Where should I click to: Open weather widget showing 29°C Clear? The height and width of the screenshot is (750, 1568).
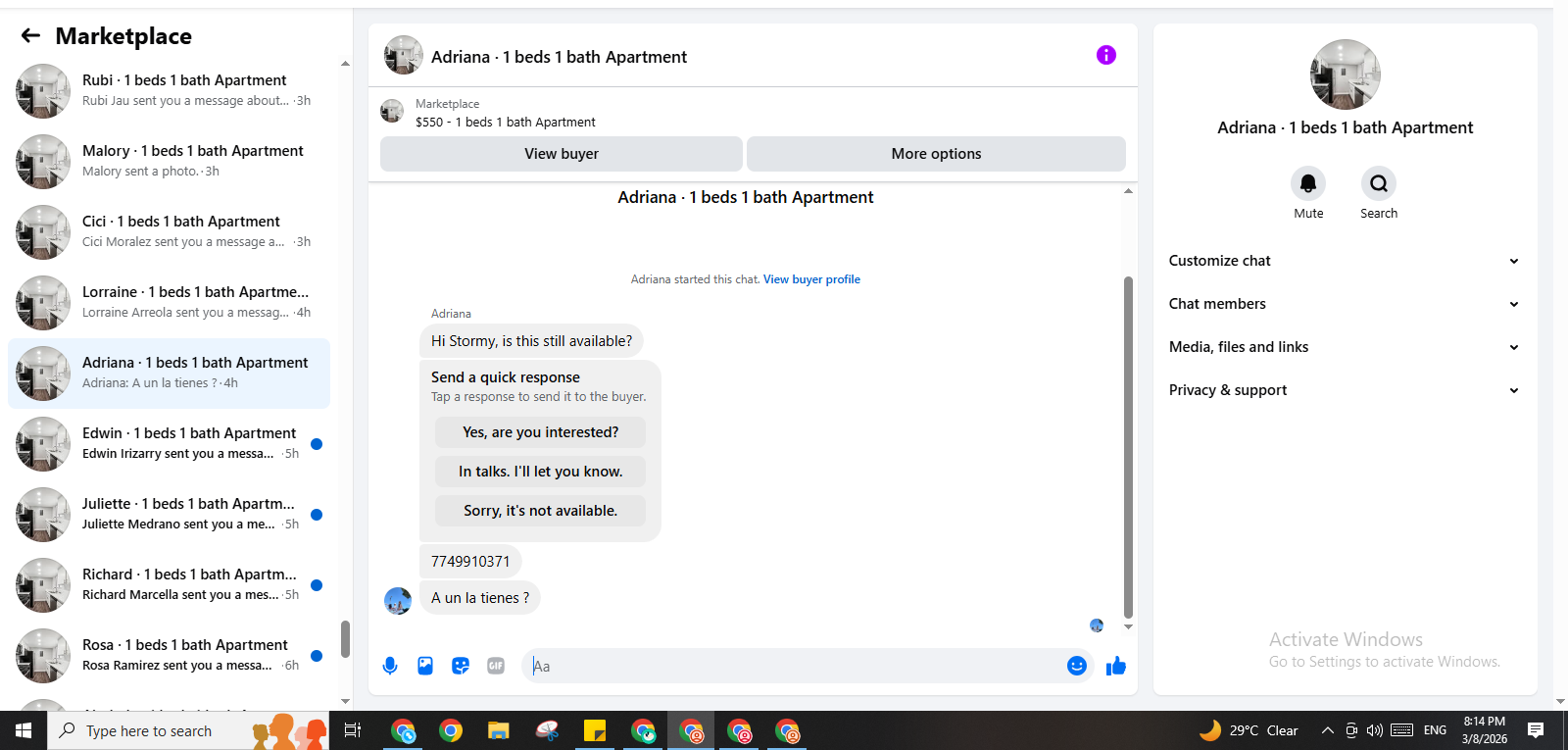click(1249, 730)
